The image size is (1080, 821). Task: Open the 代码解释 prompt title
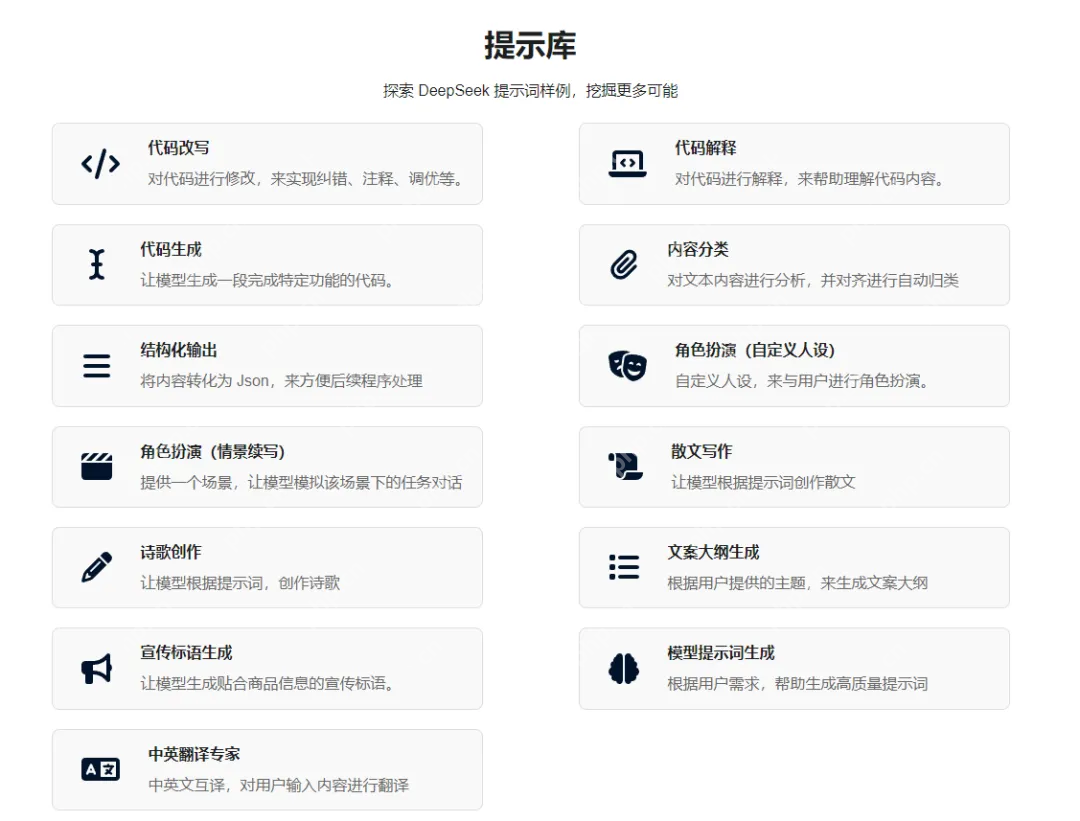click(705, 148)
